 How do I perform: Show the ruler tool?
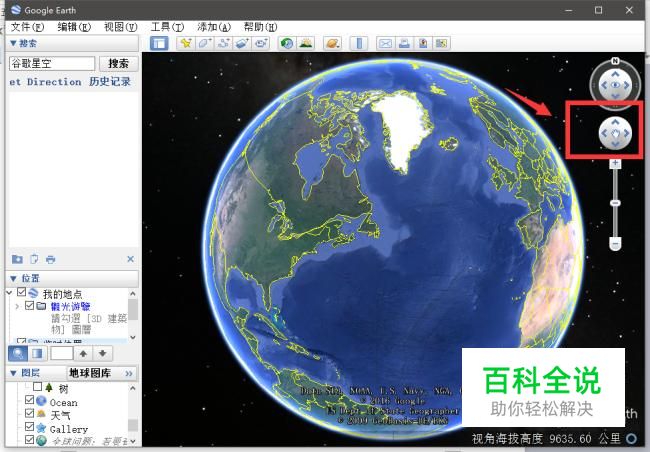[x=359, y=43]
